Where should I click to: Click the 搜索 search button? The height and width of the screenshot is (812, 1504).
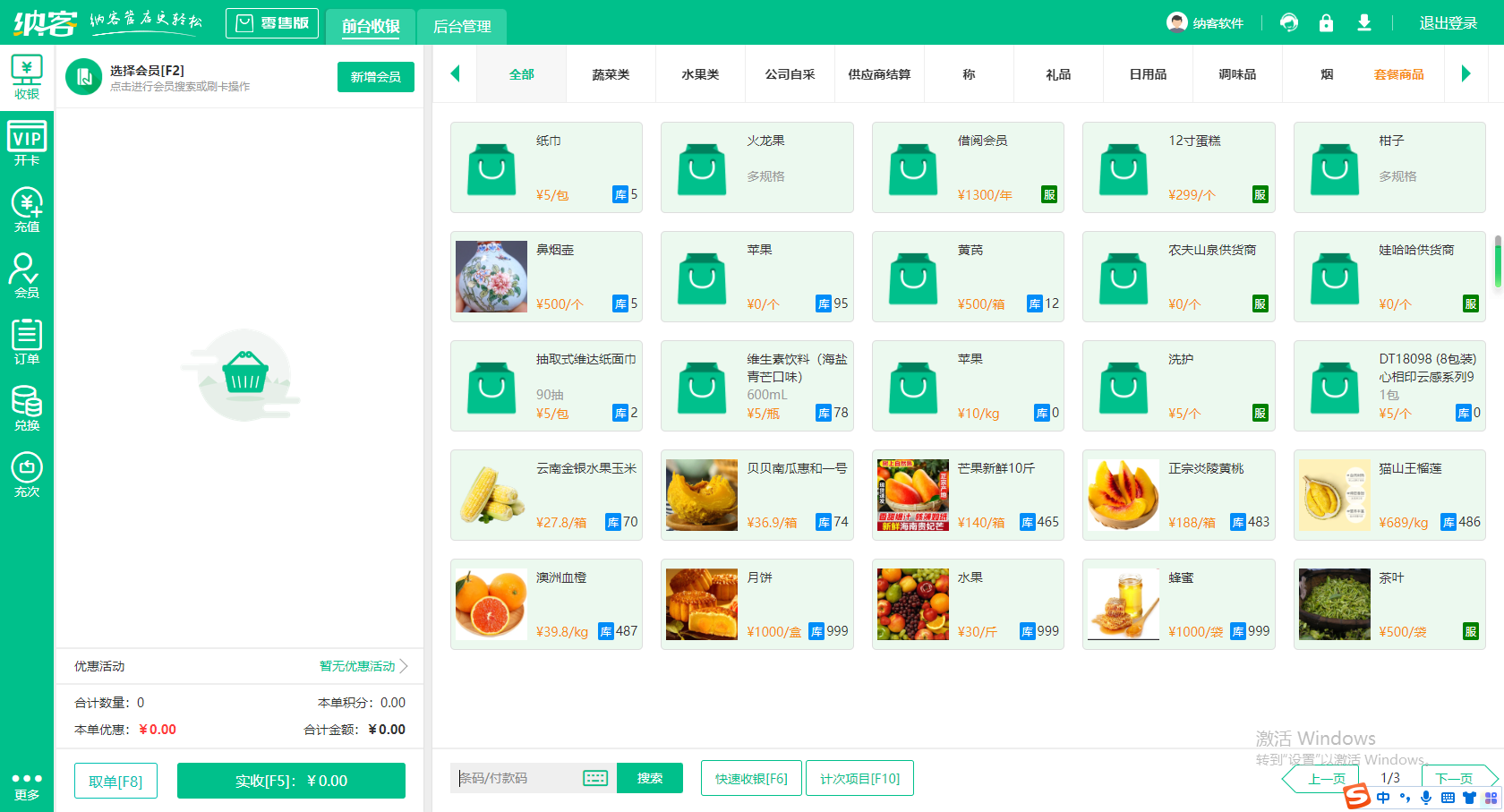pos(650,778)
